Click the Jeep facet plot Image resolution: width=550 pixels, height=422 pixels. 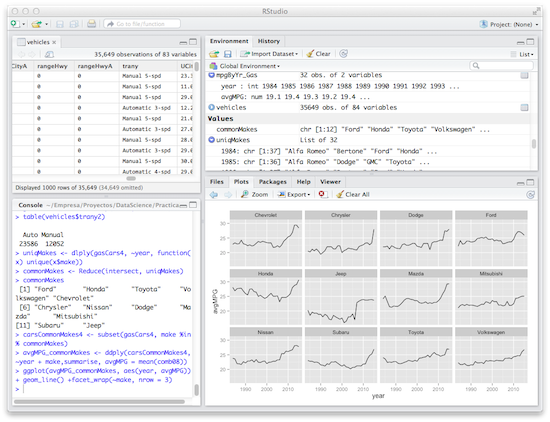pyautogui.click(x=341, y=297)
